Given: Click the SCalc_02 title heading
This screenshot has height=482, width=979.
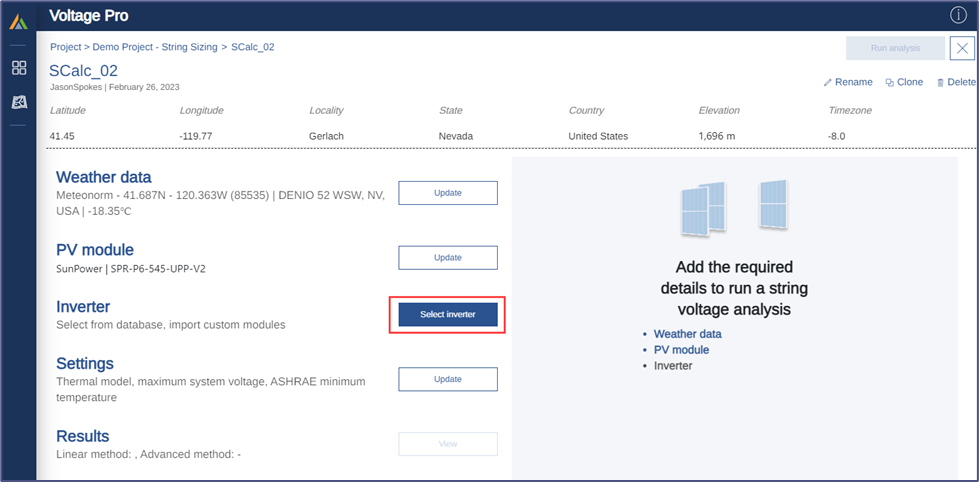Looking at the screenshot, I should pos(84,71).
